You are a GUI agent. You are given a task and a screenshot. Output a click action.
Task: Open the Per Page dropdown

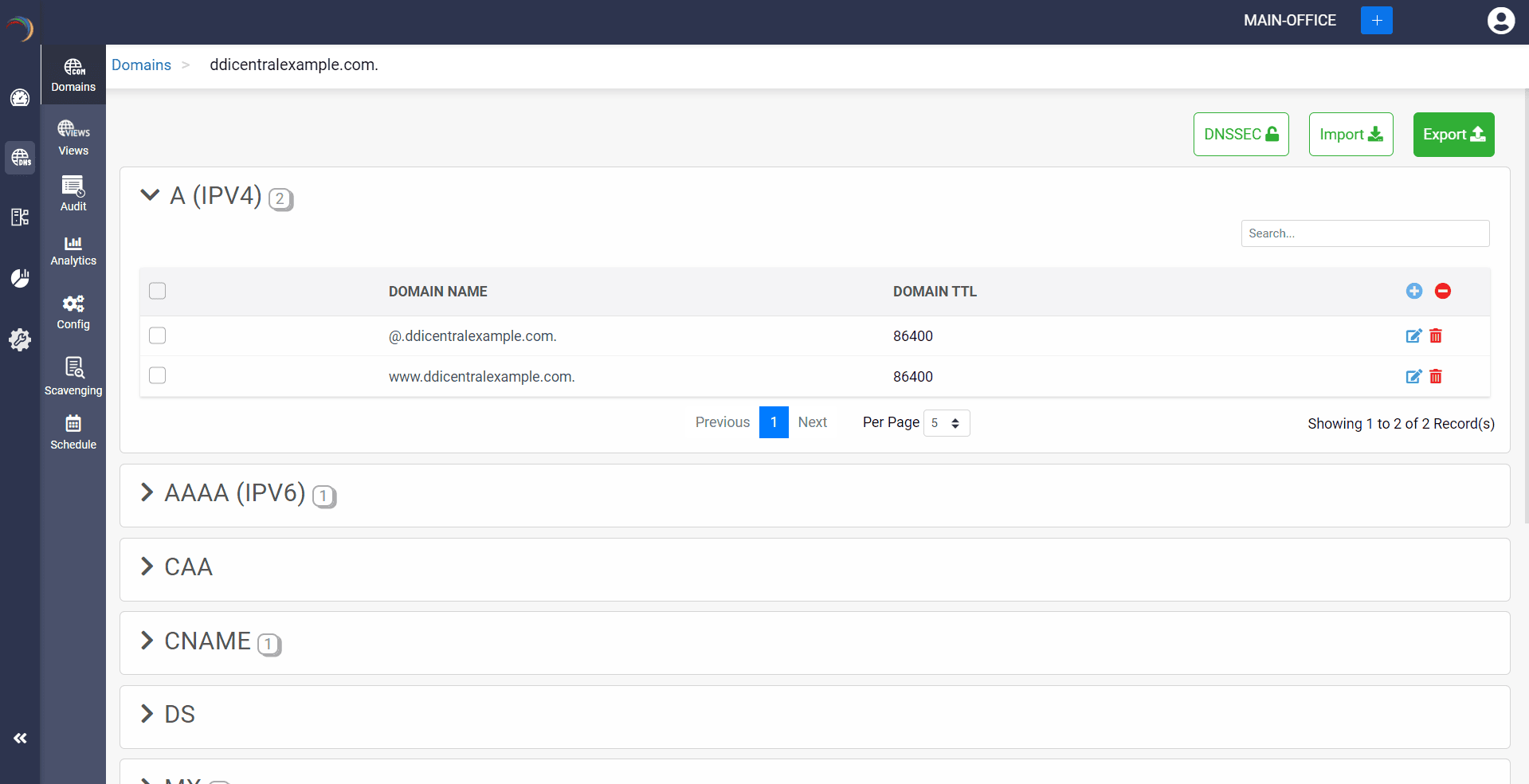click(946, 422)
